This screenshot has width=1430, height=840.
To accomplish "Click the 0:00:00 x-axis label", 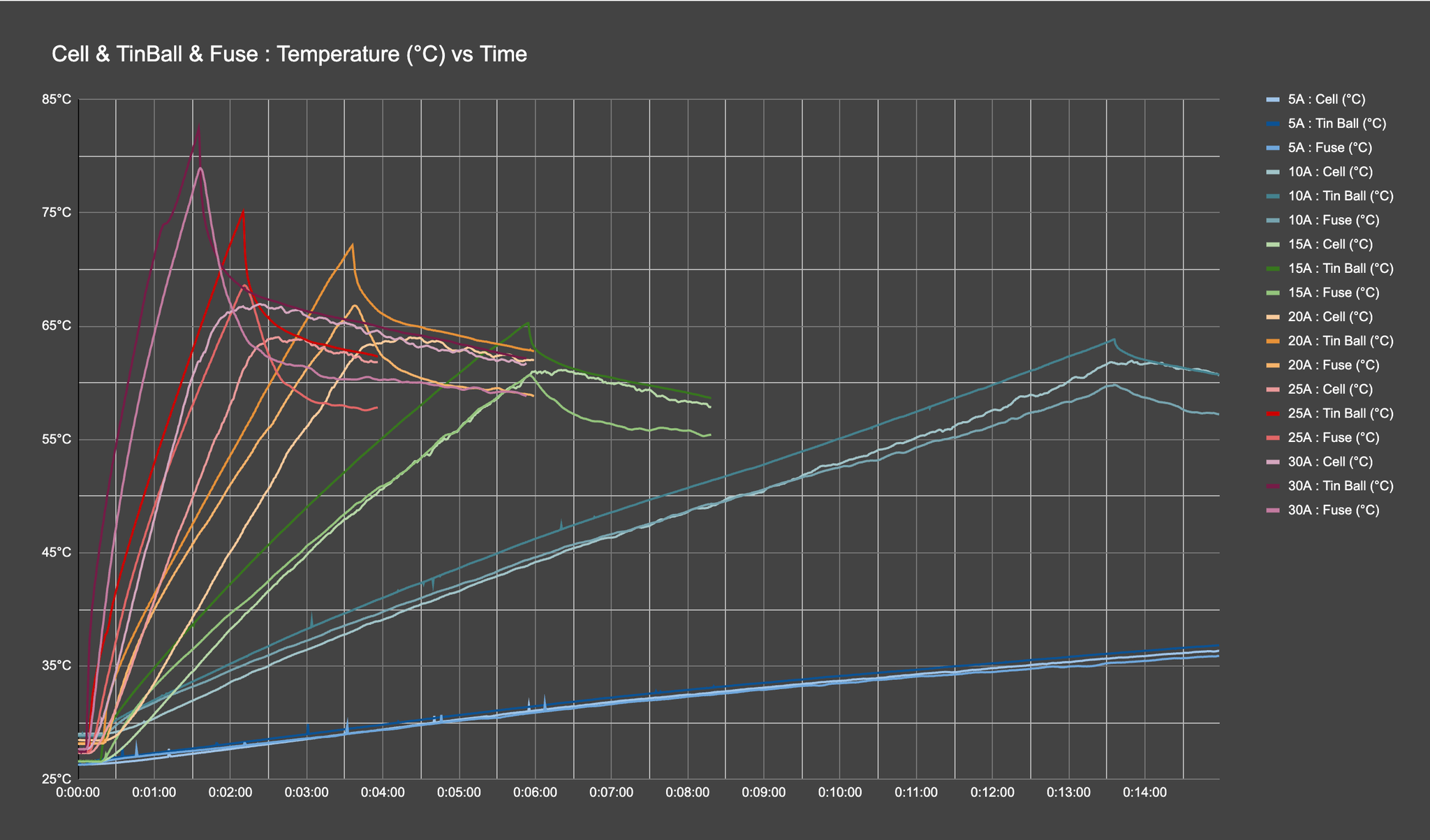I will click(x=78, y=793).
